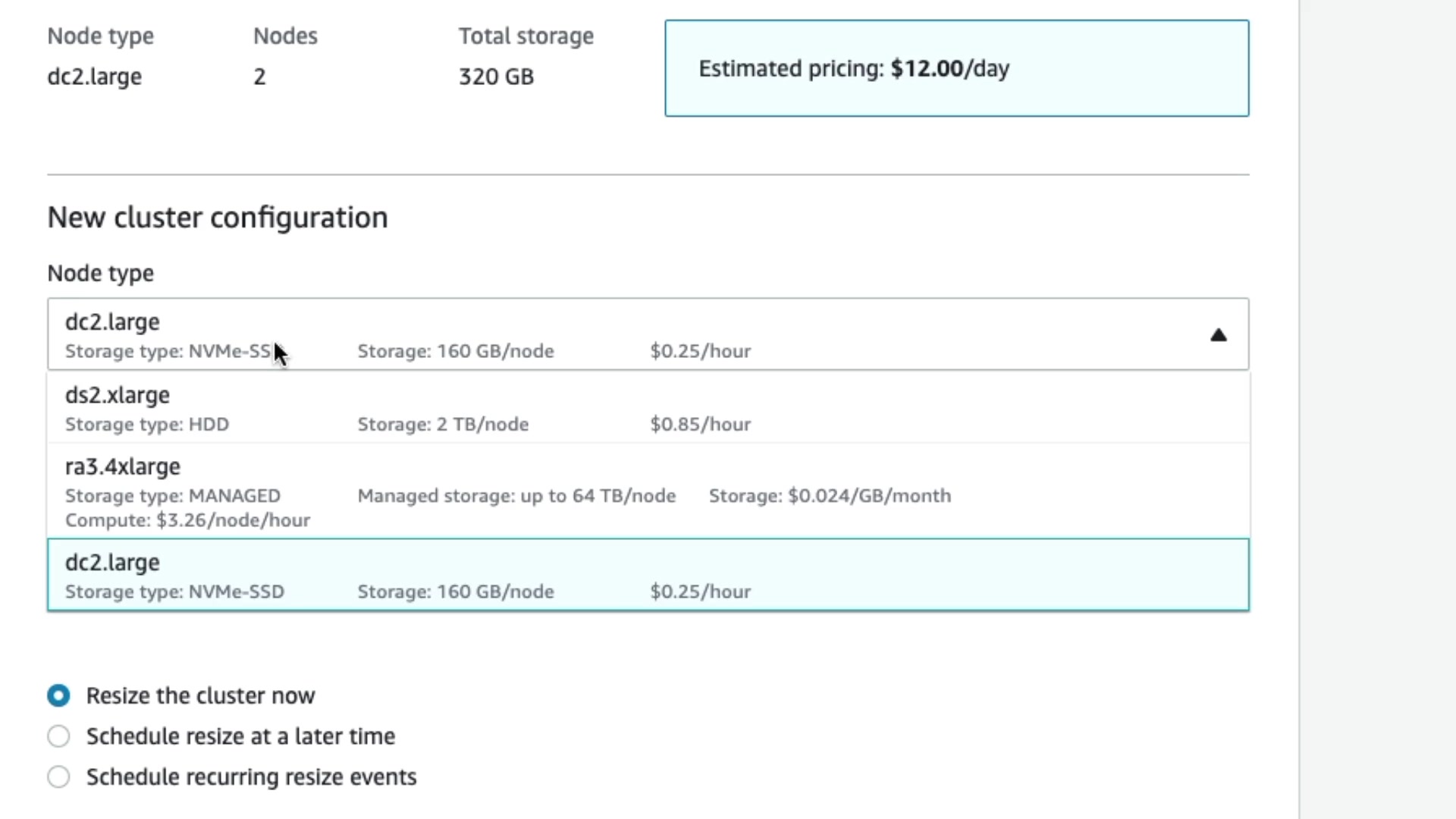Click Managed storage up to 64 TB/node
Screen dimensions: 1456x819
pyautogui.click(x=516, y=496)
